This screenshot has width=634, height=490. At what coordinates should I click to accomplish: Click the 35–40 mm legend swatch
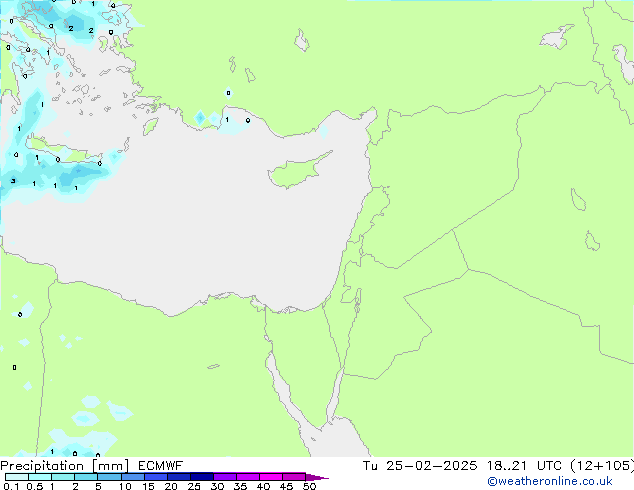pyautogui.click(x=247, y=477)
